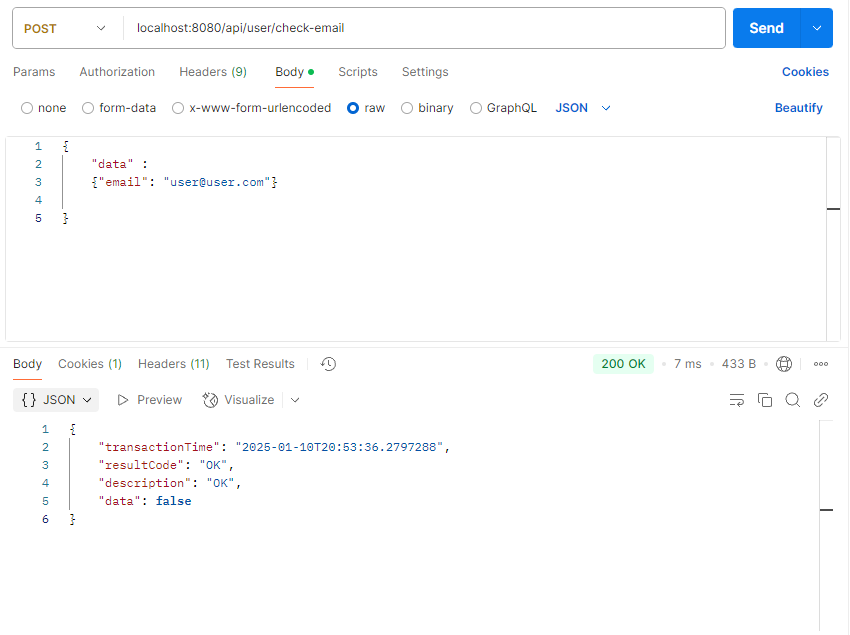Open the response Cookies (1) tab

[90, 364]
